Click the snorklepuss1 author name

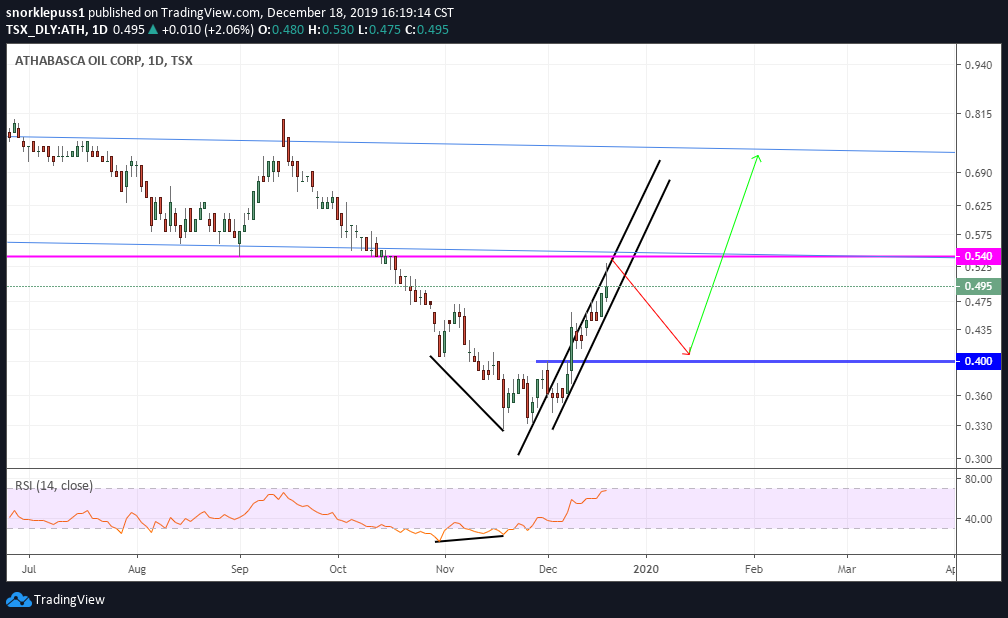pos(45,12)
